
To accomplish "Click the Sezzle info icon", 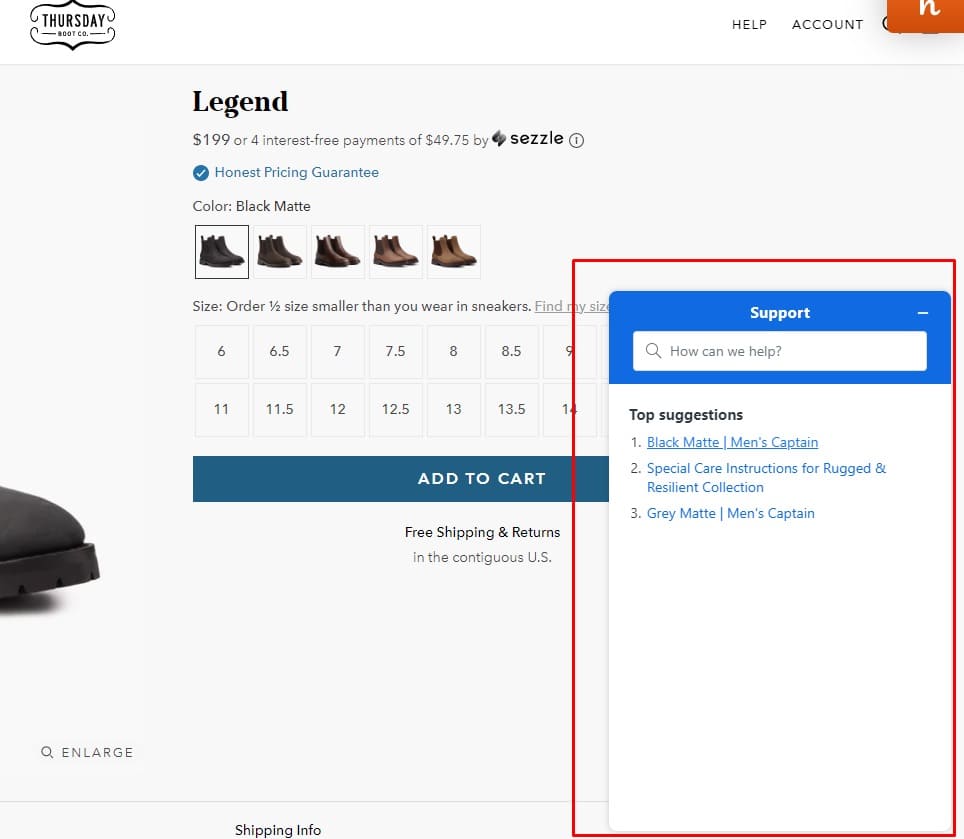I will (x=576, y=141).
